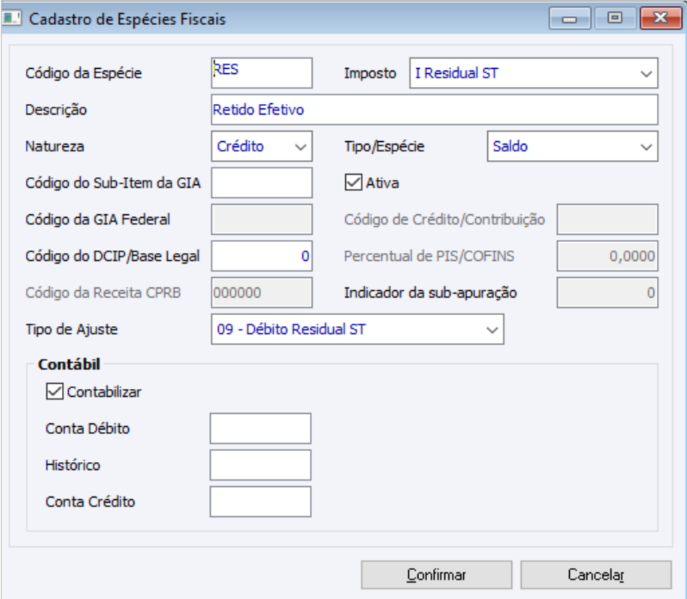This screenshot has width=687, height=599.
Task: Minimize the Cadastro de Espécies Fiscais window
Action: [x=570, y=18]
